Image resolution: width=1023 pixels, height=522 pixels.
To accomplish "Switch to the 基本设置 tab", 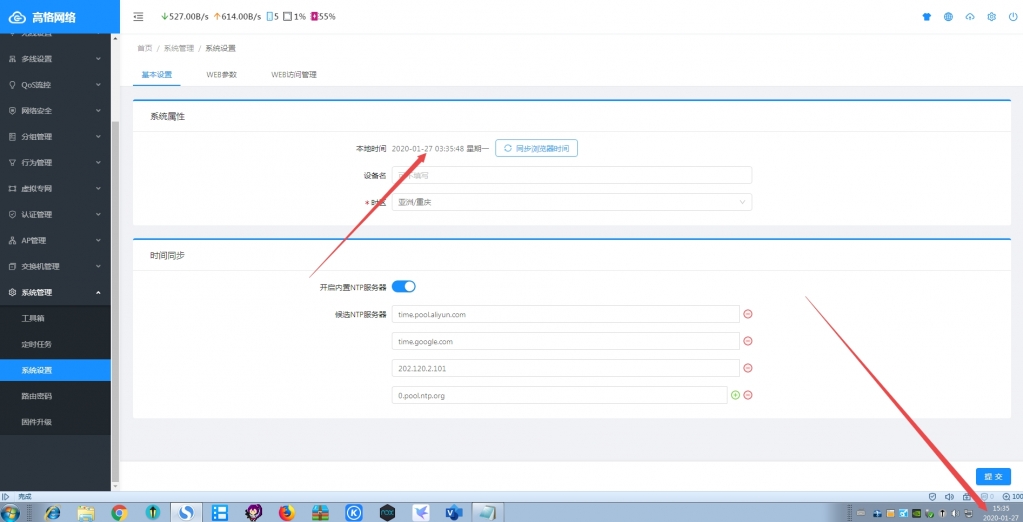I will point(157,75).
